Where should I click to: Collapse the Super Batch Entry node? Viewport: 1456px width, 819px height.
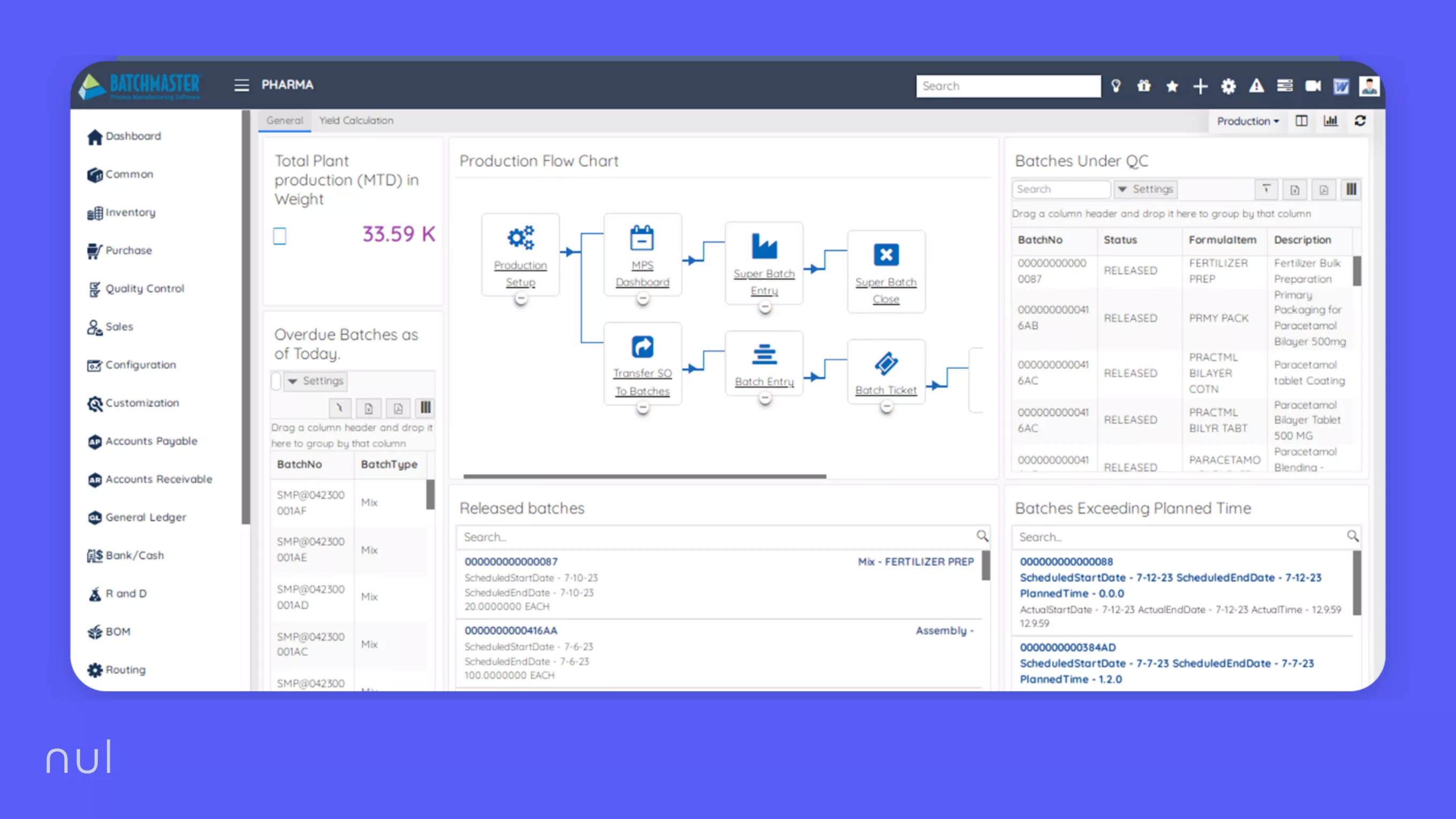pos(764,307)
